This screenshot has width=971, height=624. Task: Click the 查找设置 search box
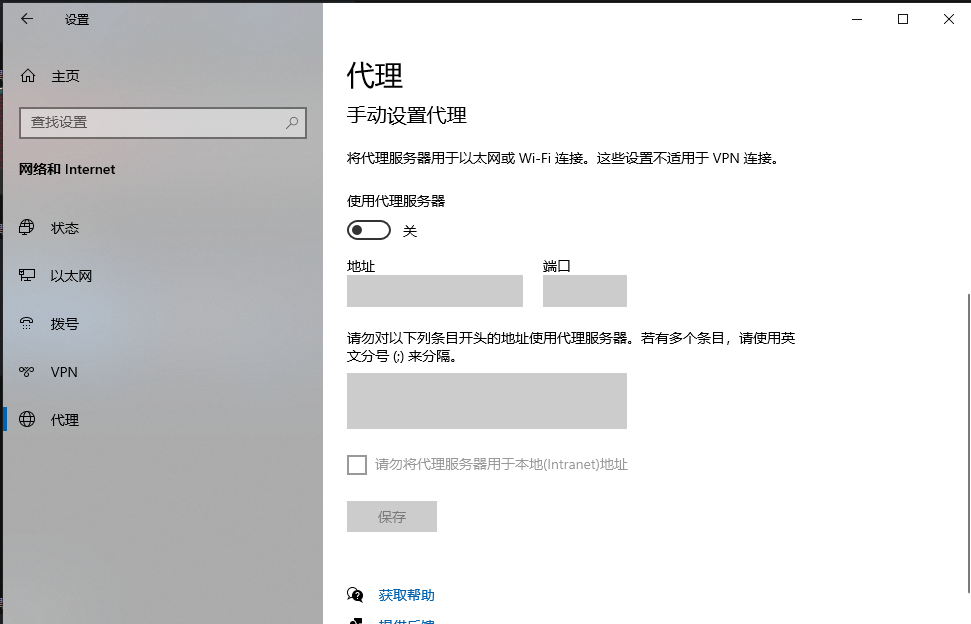click(150, 122)
